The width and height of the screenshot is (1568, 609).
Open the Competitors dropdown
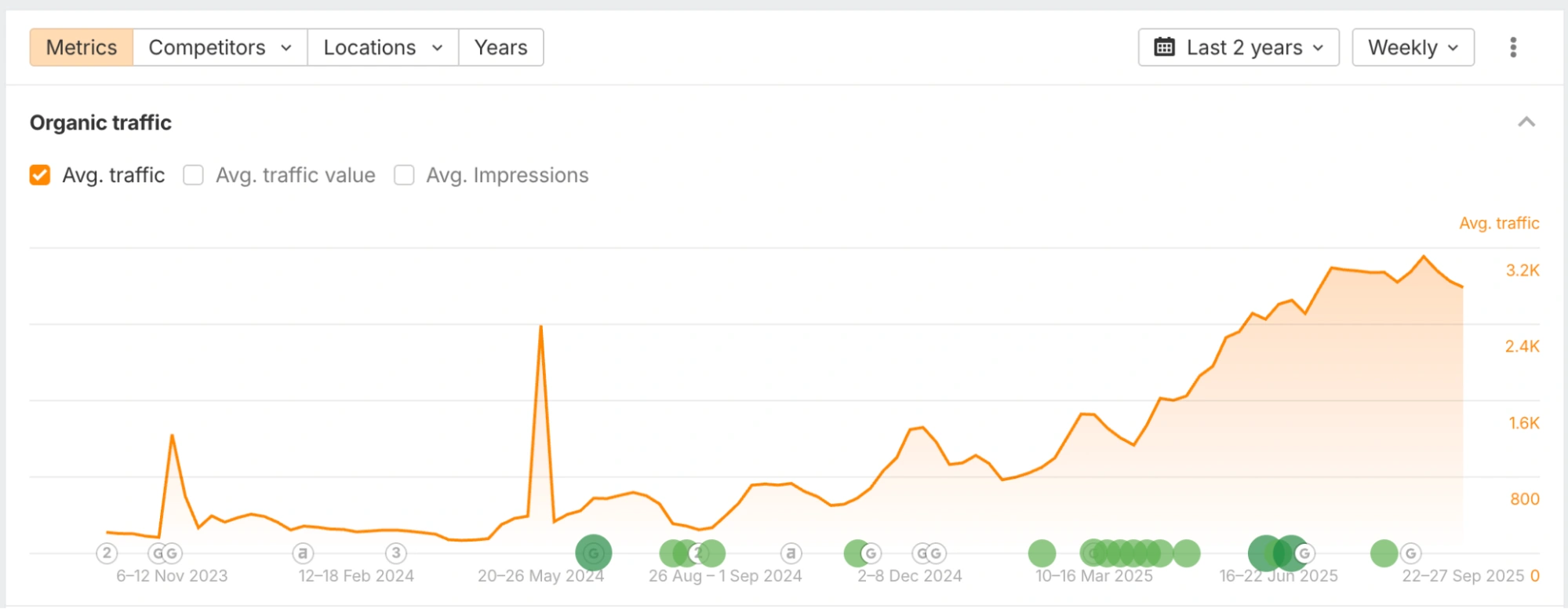(x=220, y=47)
